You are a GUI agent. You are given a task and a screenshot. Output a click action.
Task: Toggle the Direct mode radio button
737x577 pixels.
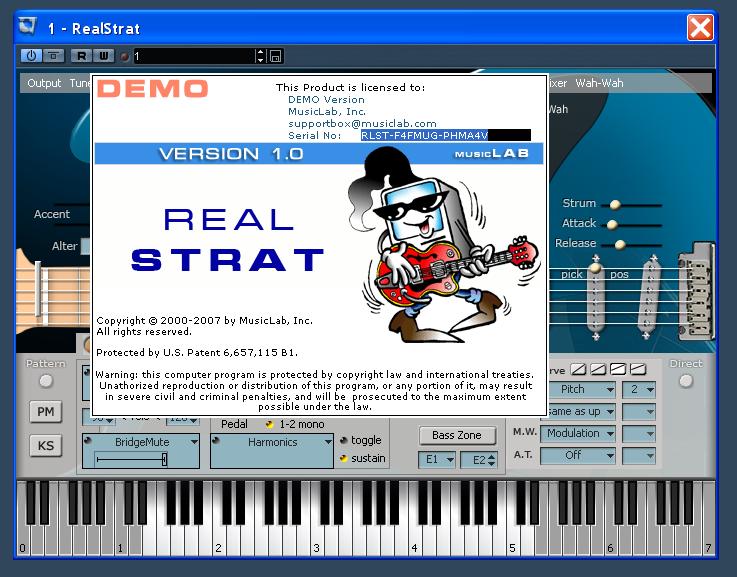[686, 381]
